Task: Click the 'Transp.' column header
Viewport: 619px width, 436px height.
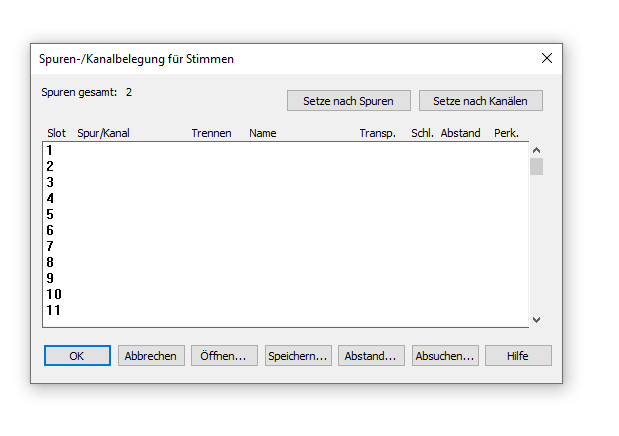Action: [x=377, y=133]
